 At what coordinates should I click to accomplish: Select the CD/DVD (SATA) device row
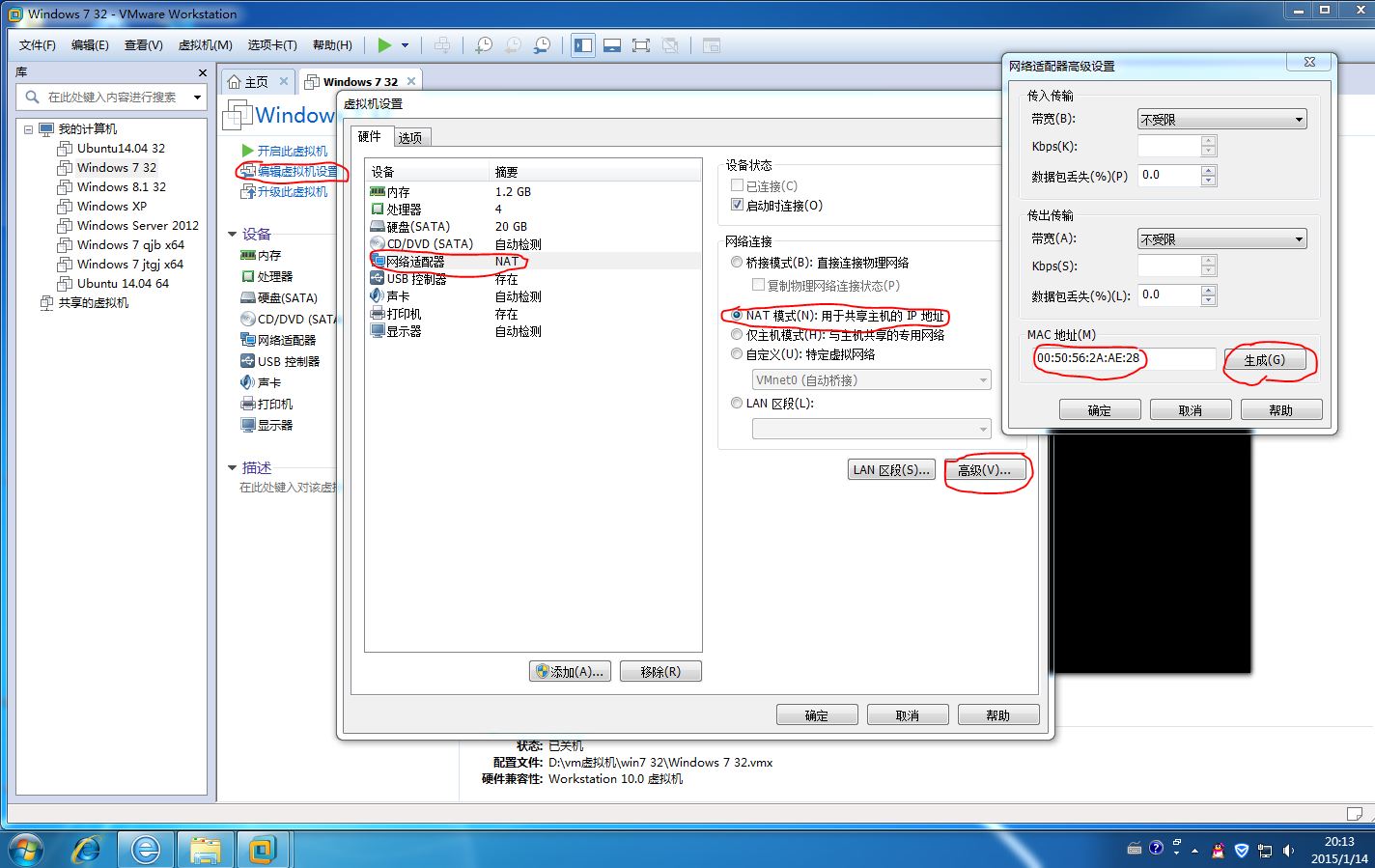533,243
